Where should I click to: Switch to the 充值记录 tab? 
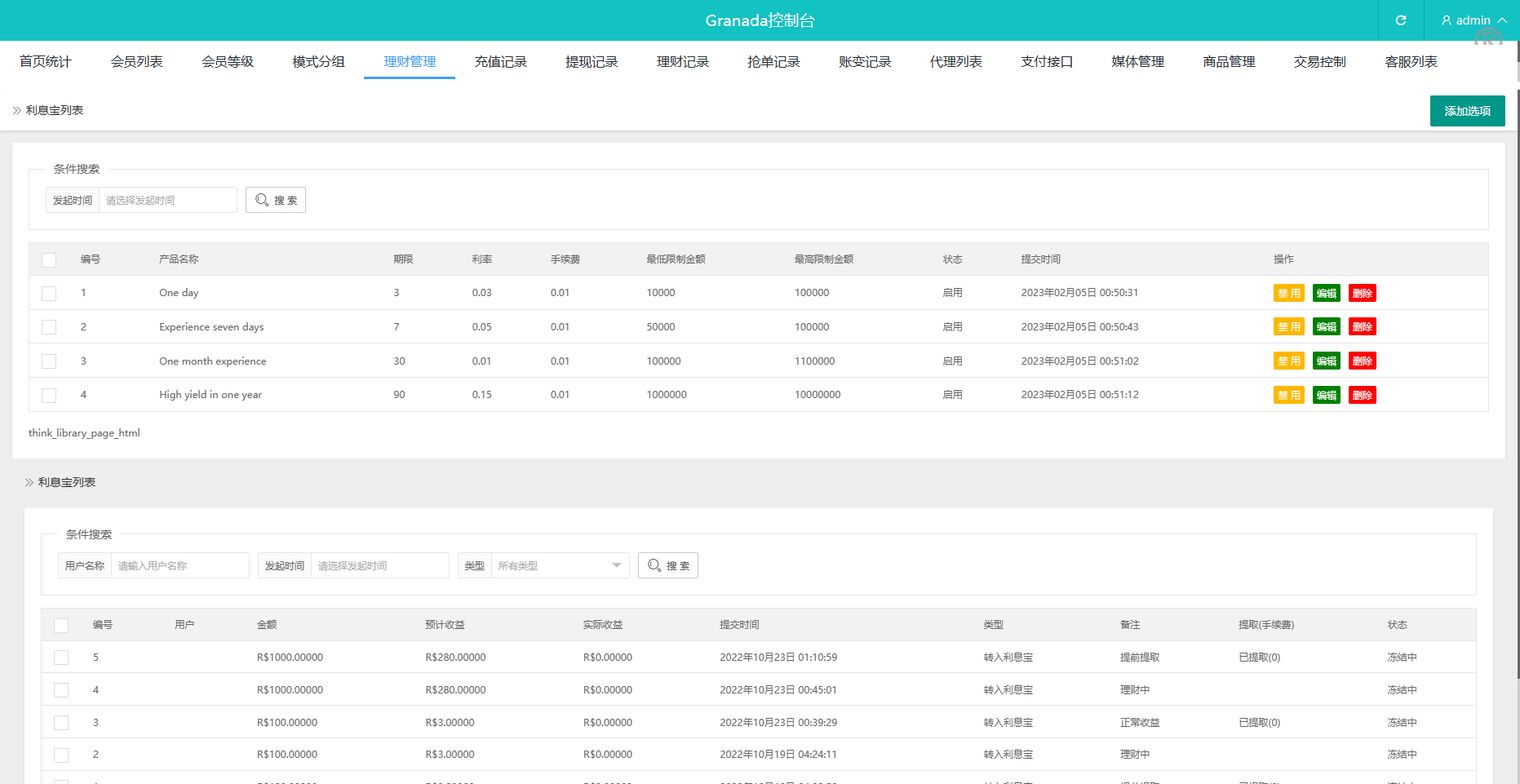pyautogui.click(x=500, y=62)
